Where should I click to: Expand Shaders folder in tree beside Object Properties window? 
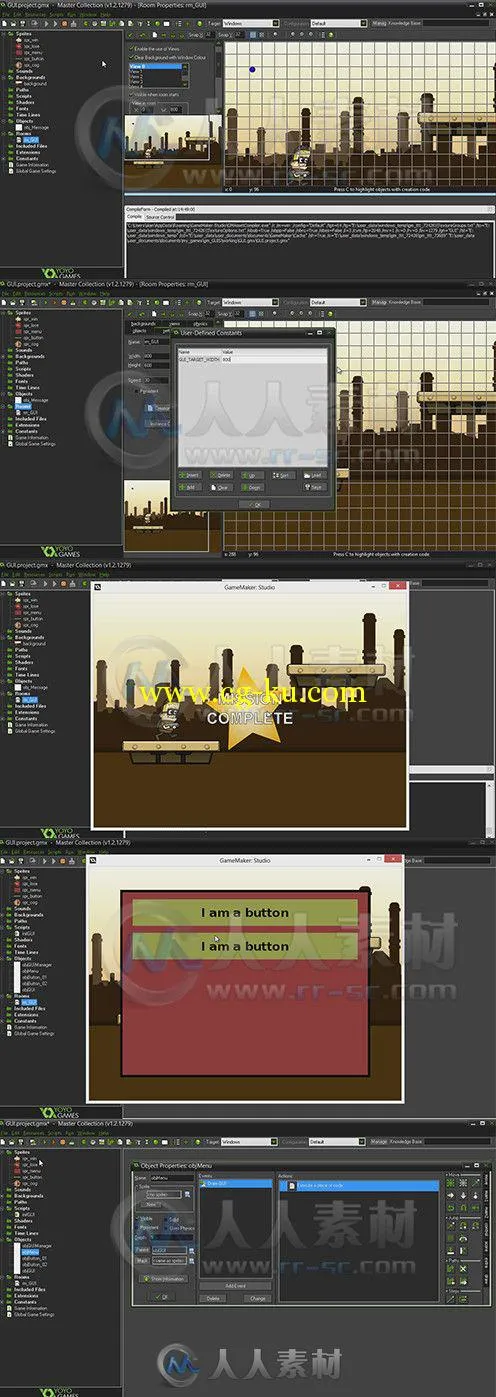point(21,1219)
